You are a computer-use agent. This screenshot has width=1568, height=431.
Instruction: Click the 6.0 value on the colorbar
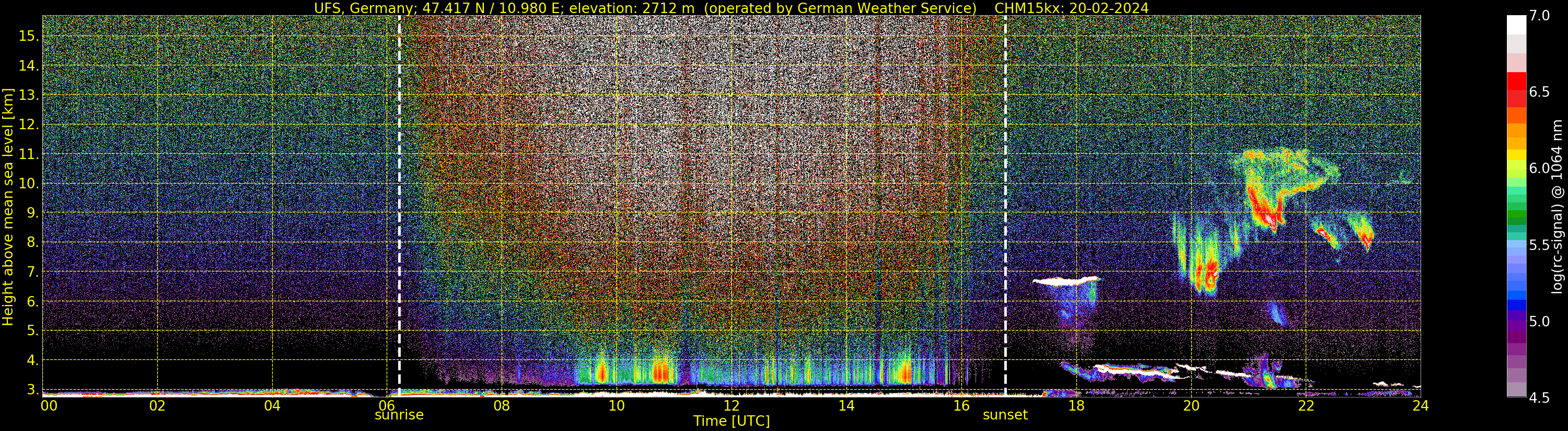1540,168
